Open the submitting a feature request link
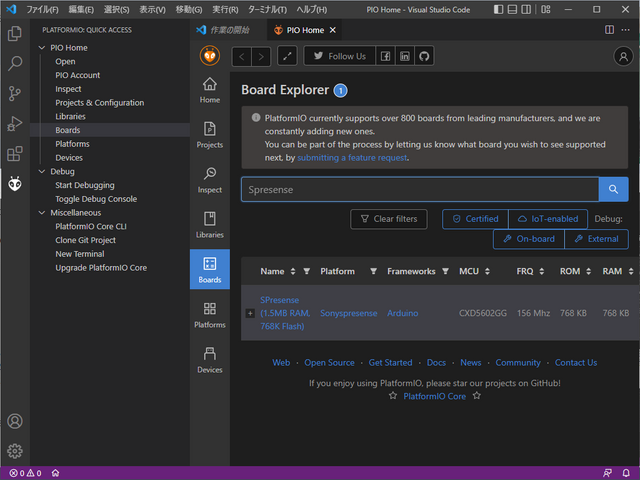This screenshot has height=480, width=640. (x=352, y=157)
